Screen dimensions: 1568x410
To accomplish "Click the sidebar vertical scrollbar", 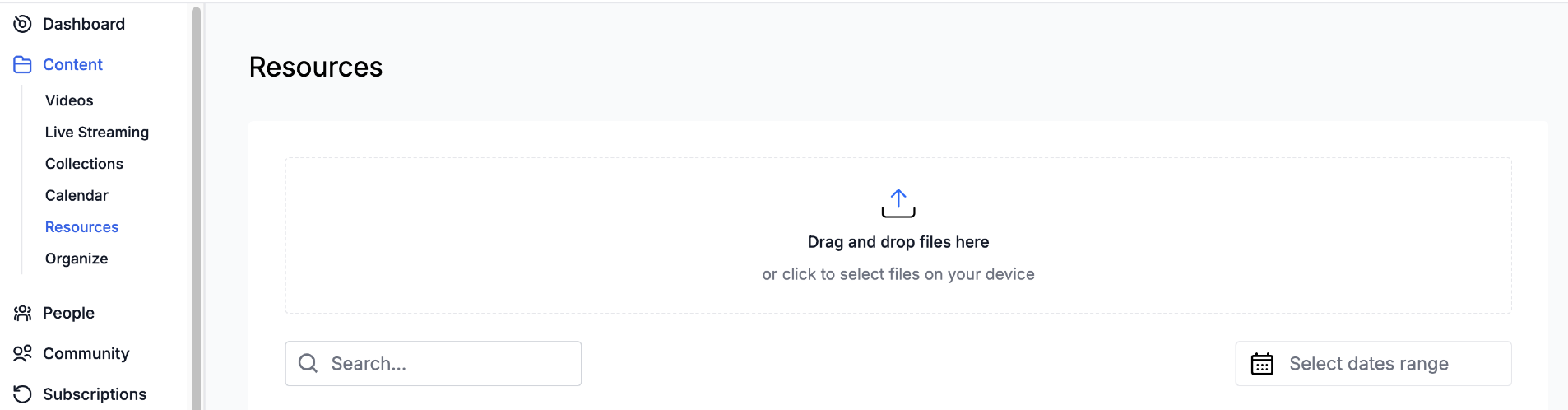I will [x=196, y=206].
